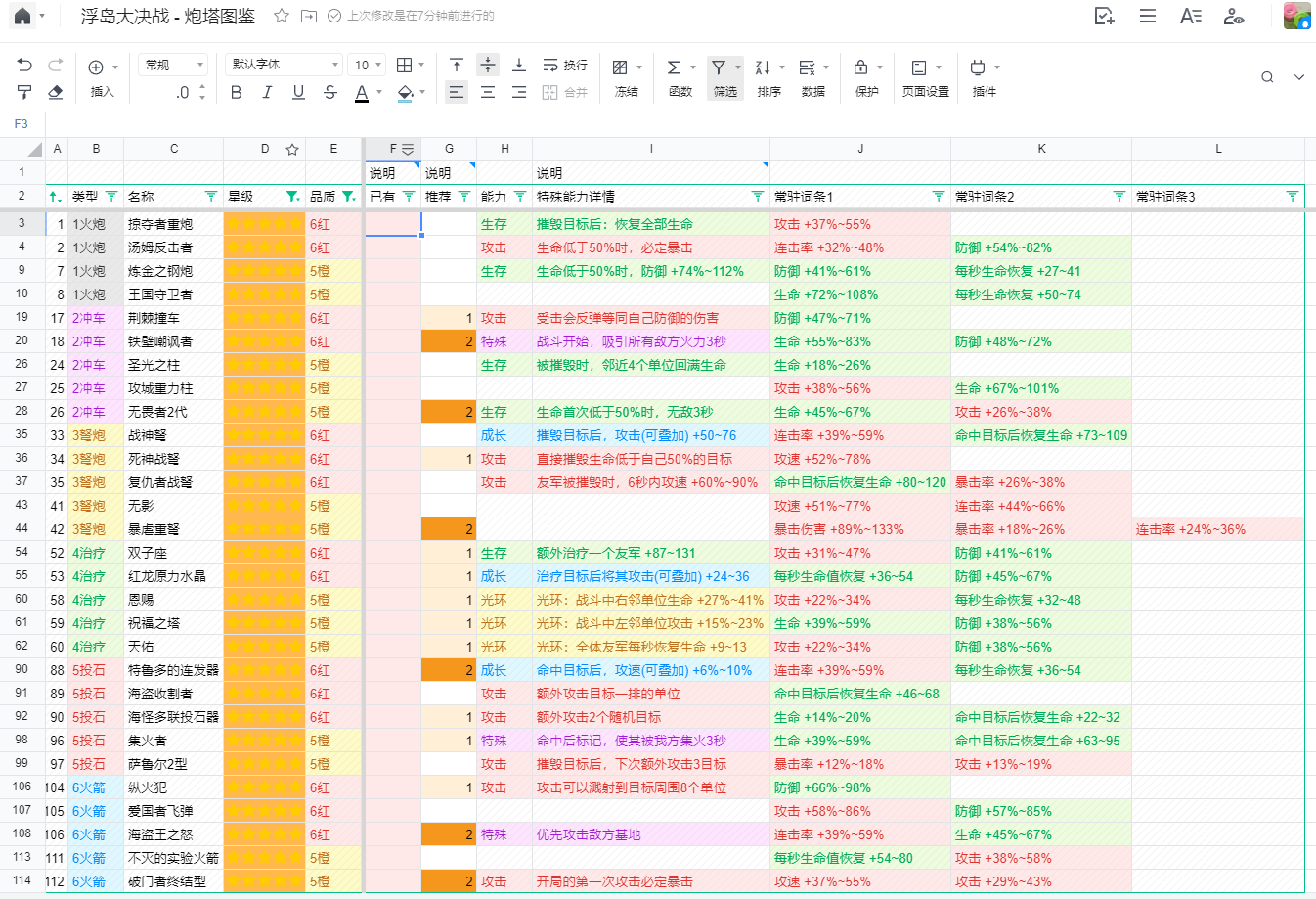The width and height of the screenshot is (1316, 899).
Task: Toggle strikethrough formatting
Action: (x=329, y=92)
